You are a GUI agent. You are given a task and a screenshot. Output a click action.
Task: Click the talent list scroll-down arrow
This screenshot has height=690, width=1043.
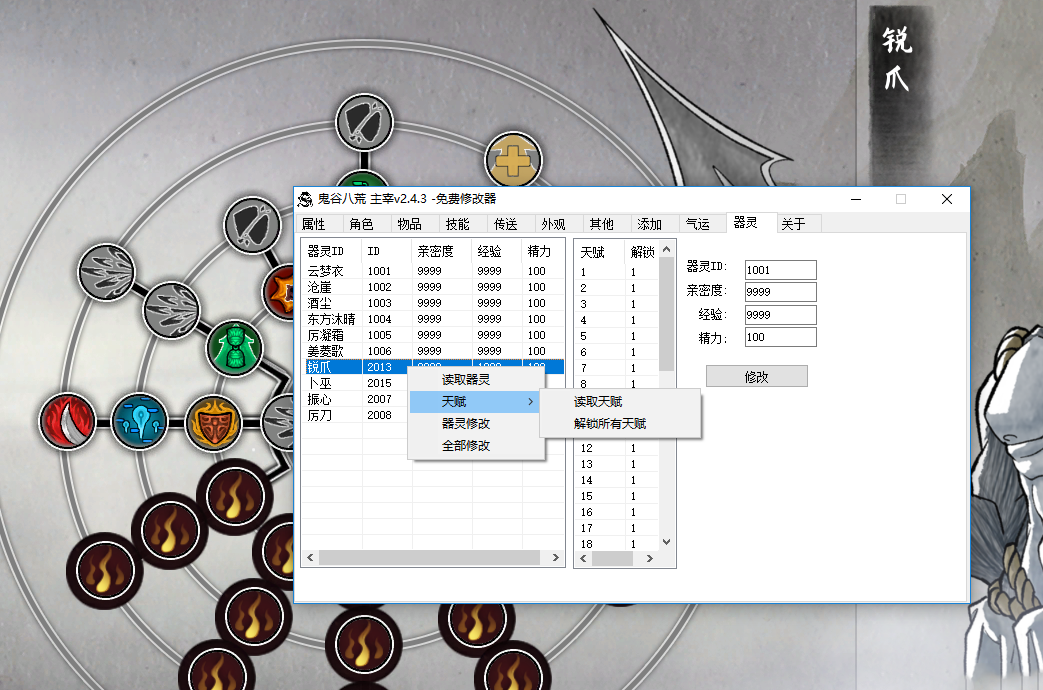point(667,542)
